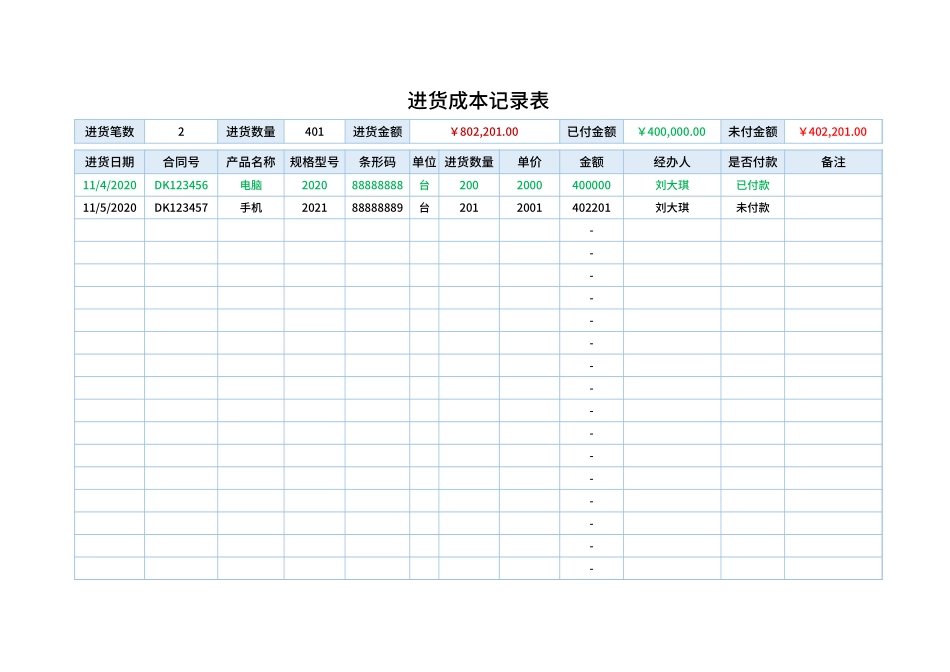This screenshot has width=950, height=672.
Task: Click the 进货金额 amount ¥802,201.00
Action: tap(482, 131)
